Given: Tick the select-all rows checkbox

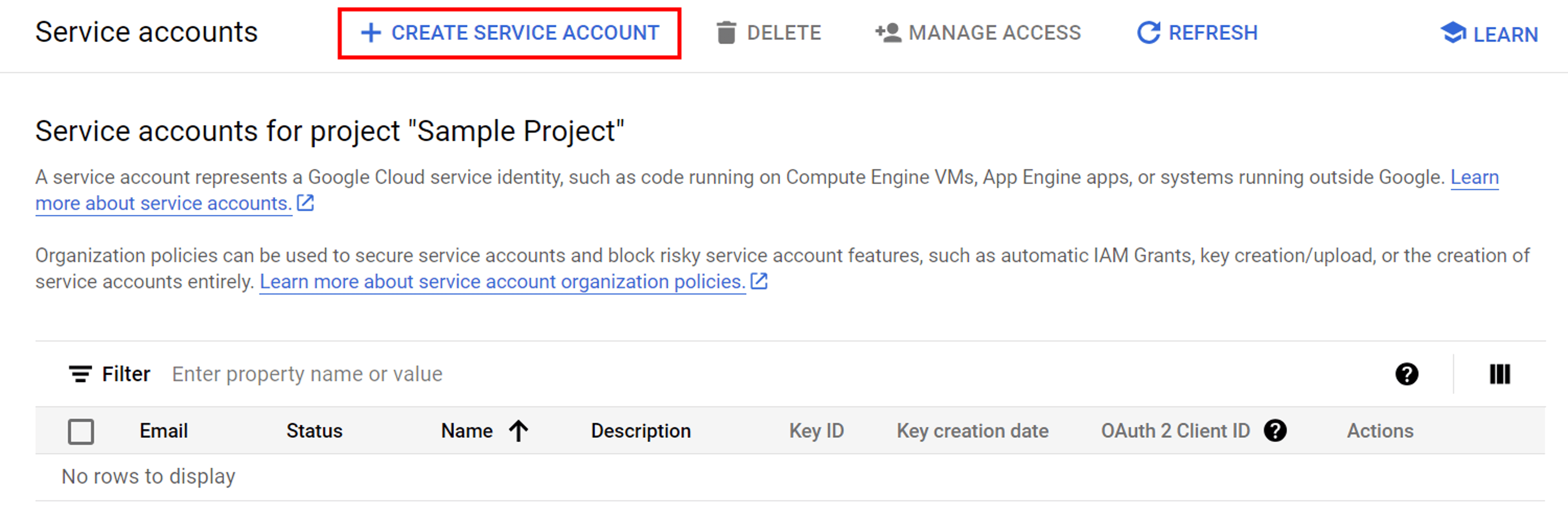Looking at the screenshot, I should coord(81,431).
